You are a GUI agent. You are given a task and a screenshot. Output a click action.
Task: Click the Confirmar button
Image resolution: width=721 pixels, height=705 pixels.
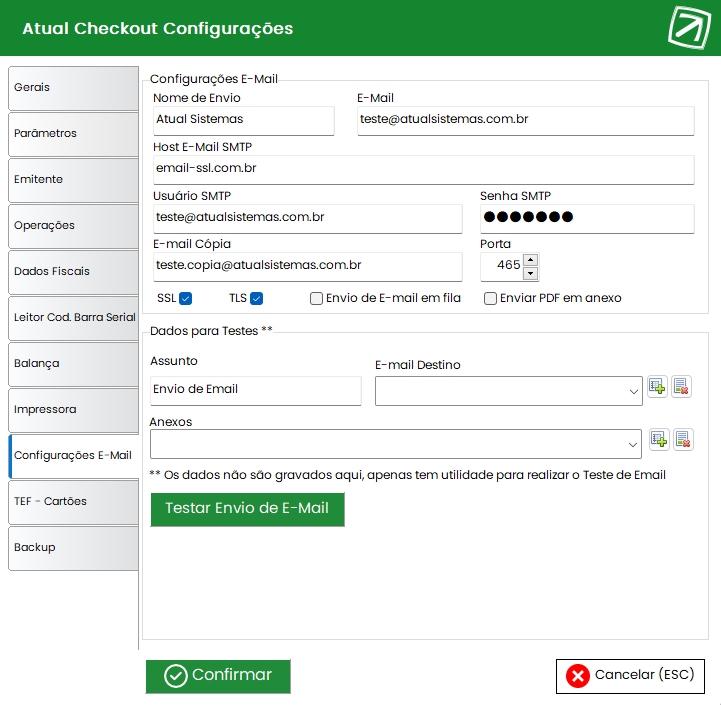[x=218, y=676]
